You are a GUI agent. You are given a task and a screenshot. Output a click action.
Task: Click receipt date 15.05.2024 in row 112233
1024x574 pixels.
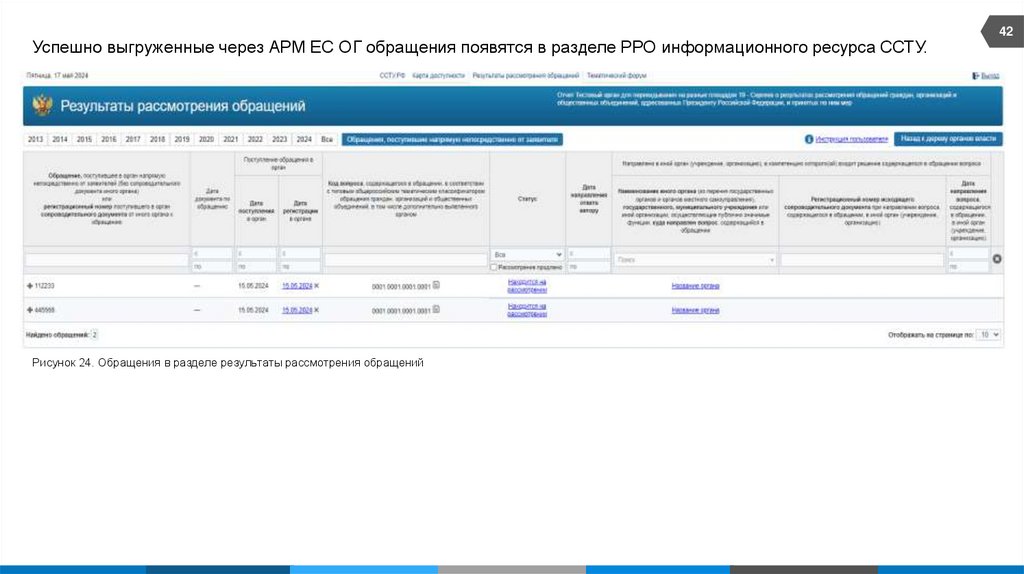[253, 286]
